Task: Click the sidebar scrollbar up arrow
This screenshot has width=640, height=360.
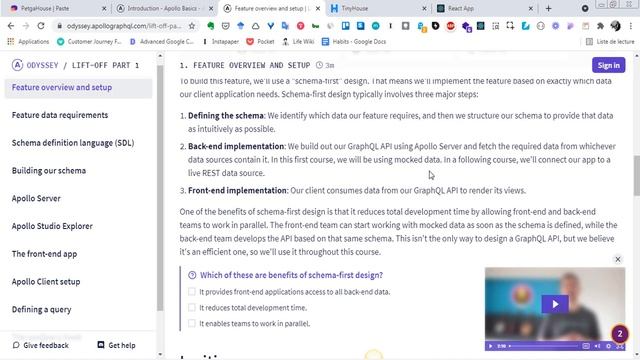Action: [x=160, y=56]
